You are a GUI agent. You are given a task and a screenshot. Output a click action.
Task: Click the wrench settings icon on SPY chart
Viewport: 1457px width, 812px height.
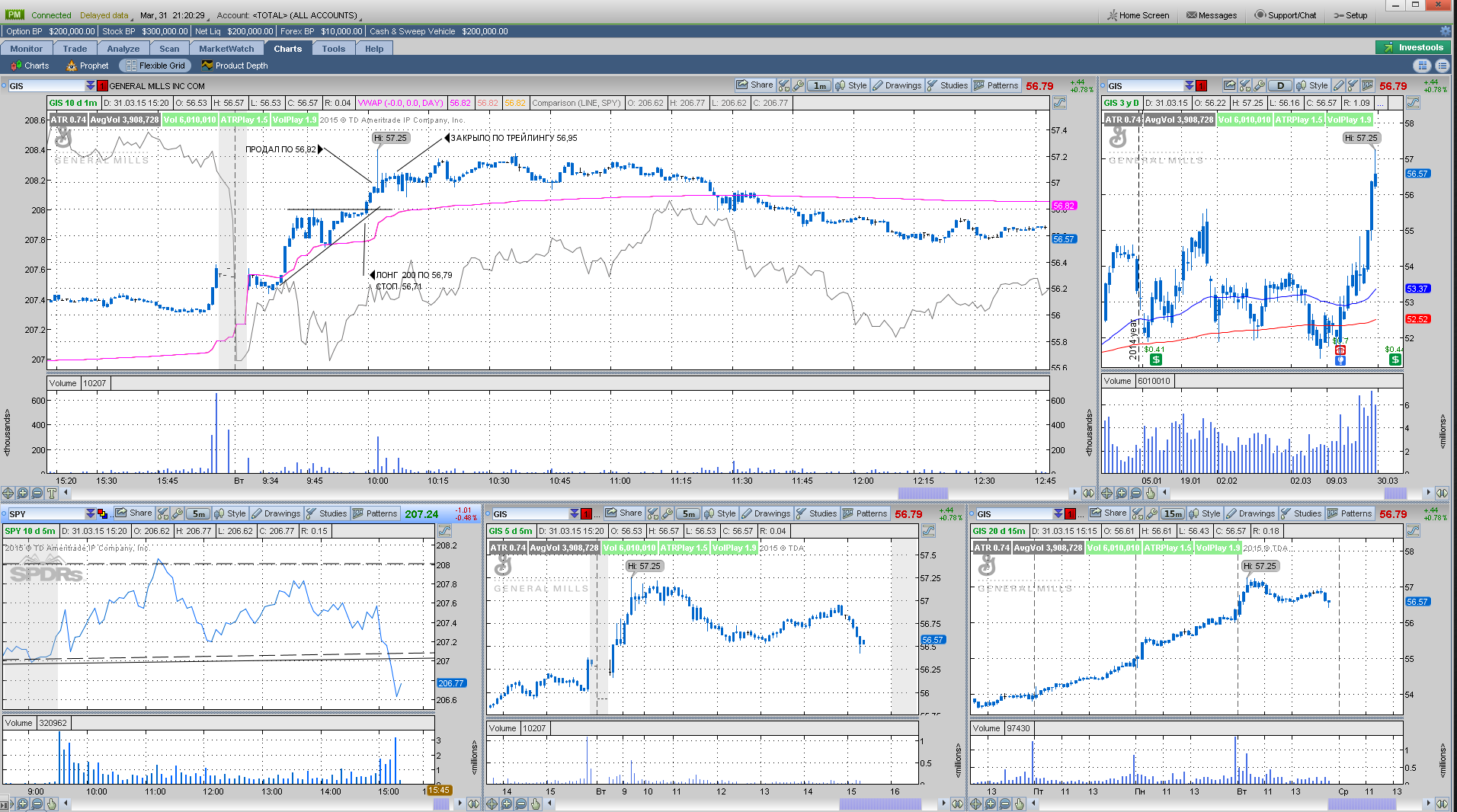pos(177,513)
